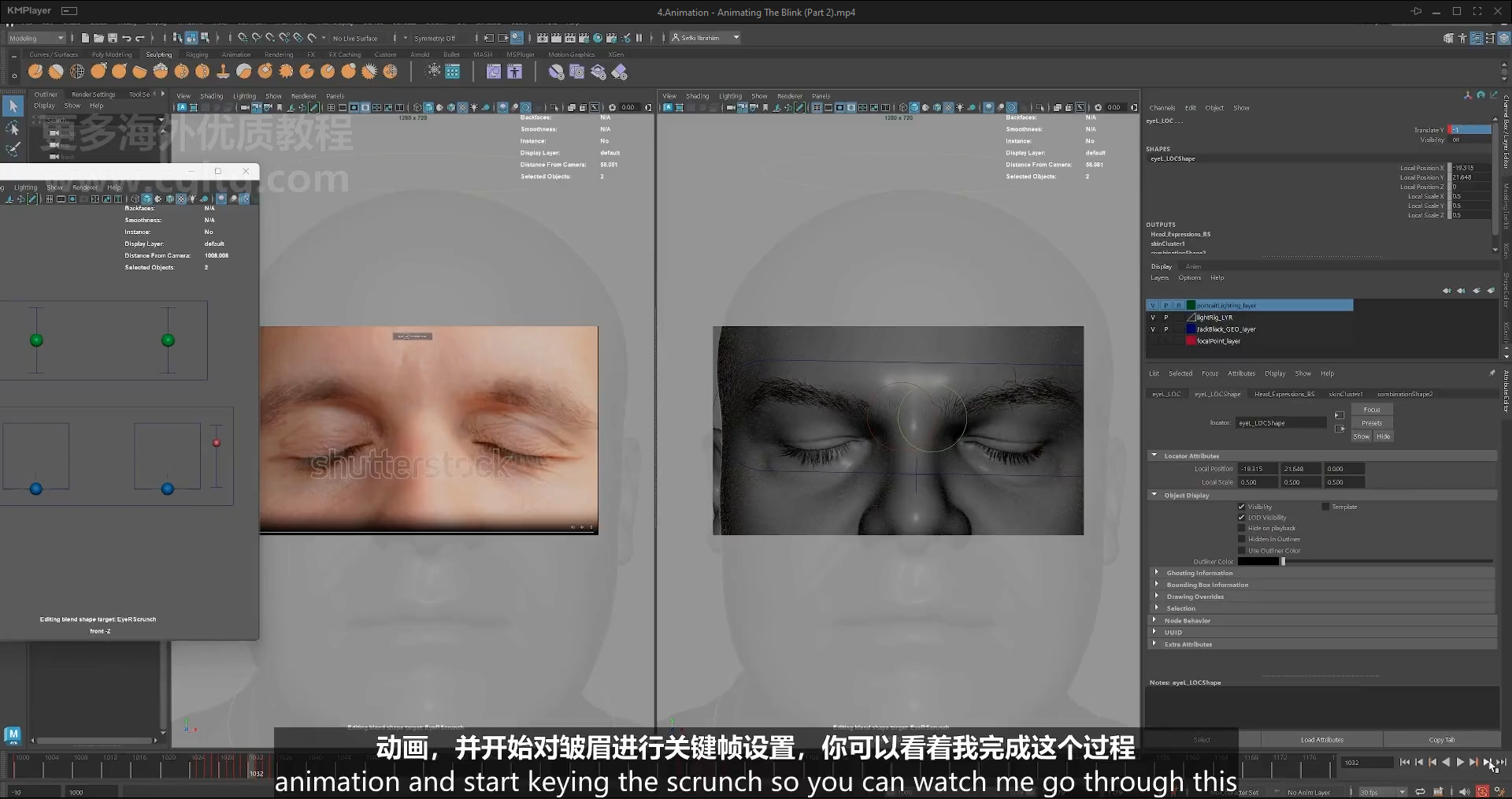Click the stamp-shaped sculpt tool icon

click(x=223, y=72)
